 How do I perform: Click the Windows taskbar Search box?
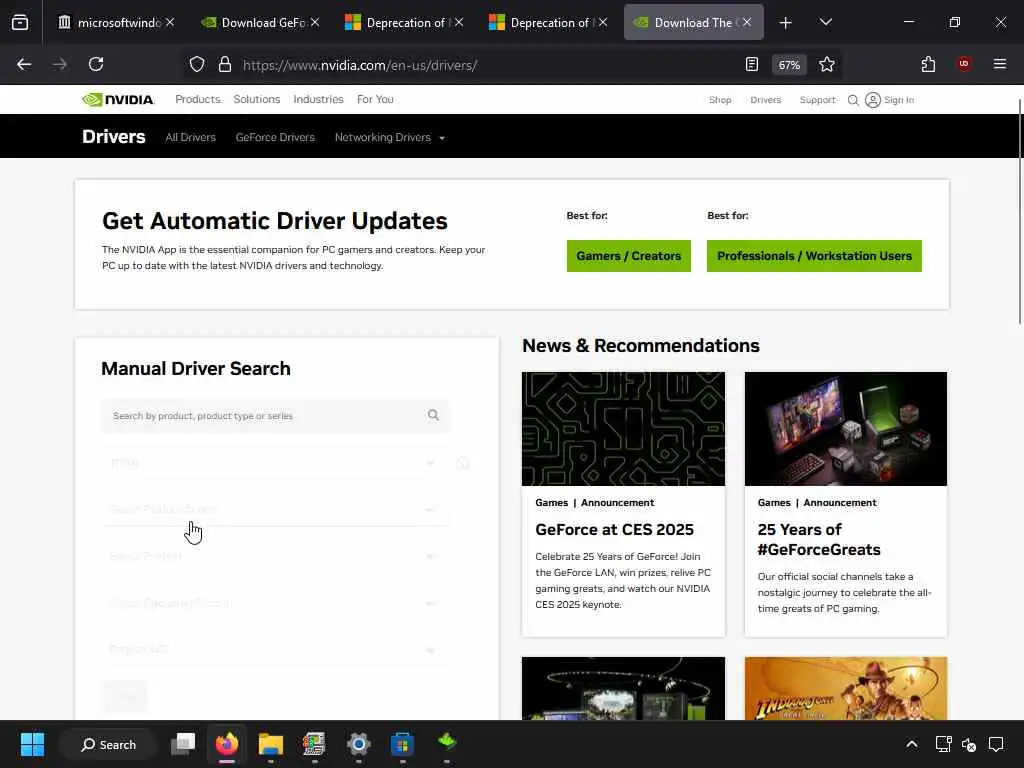pos(108,744)
